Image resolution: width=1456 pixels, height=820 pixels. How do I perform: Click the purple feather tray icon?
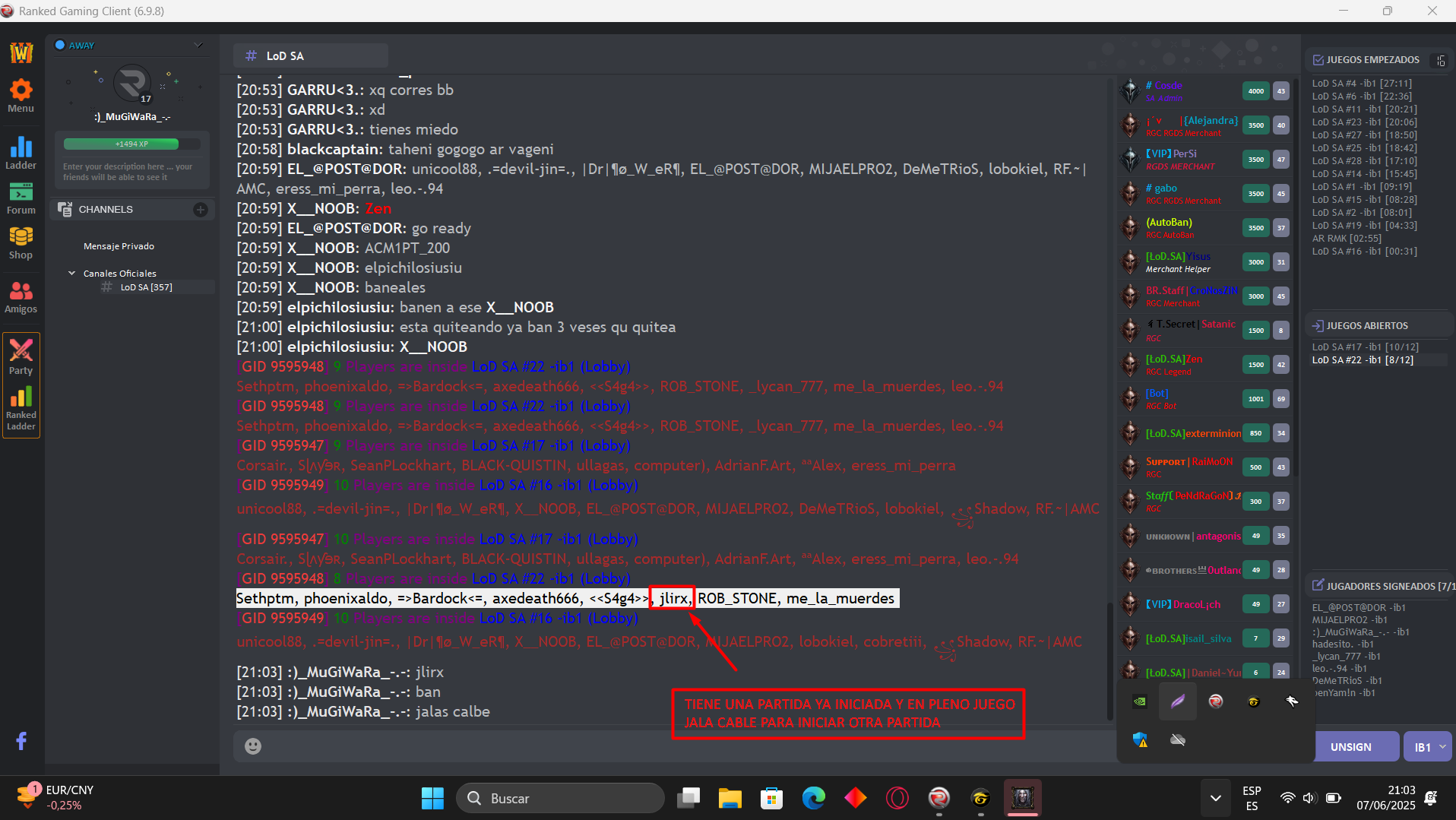pyautogui.click(x=1178, y=701)
